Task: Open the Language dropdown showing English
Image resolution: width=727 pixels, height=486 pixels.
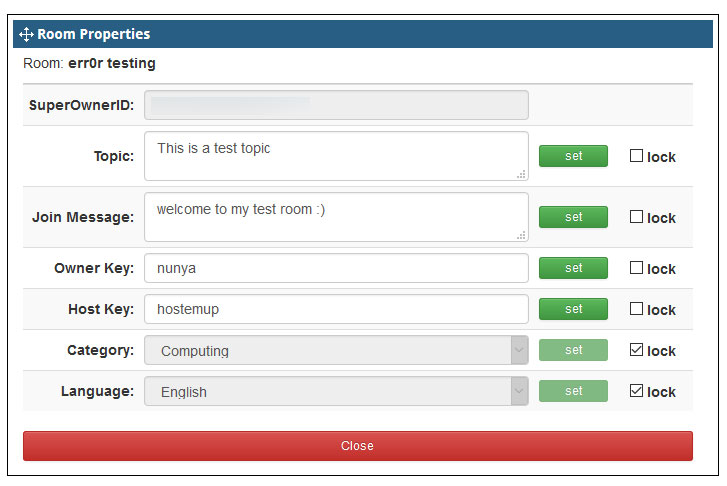Action: tap(336, 391)
